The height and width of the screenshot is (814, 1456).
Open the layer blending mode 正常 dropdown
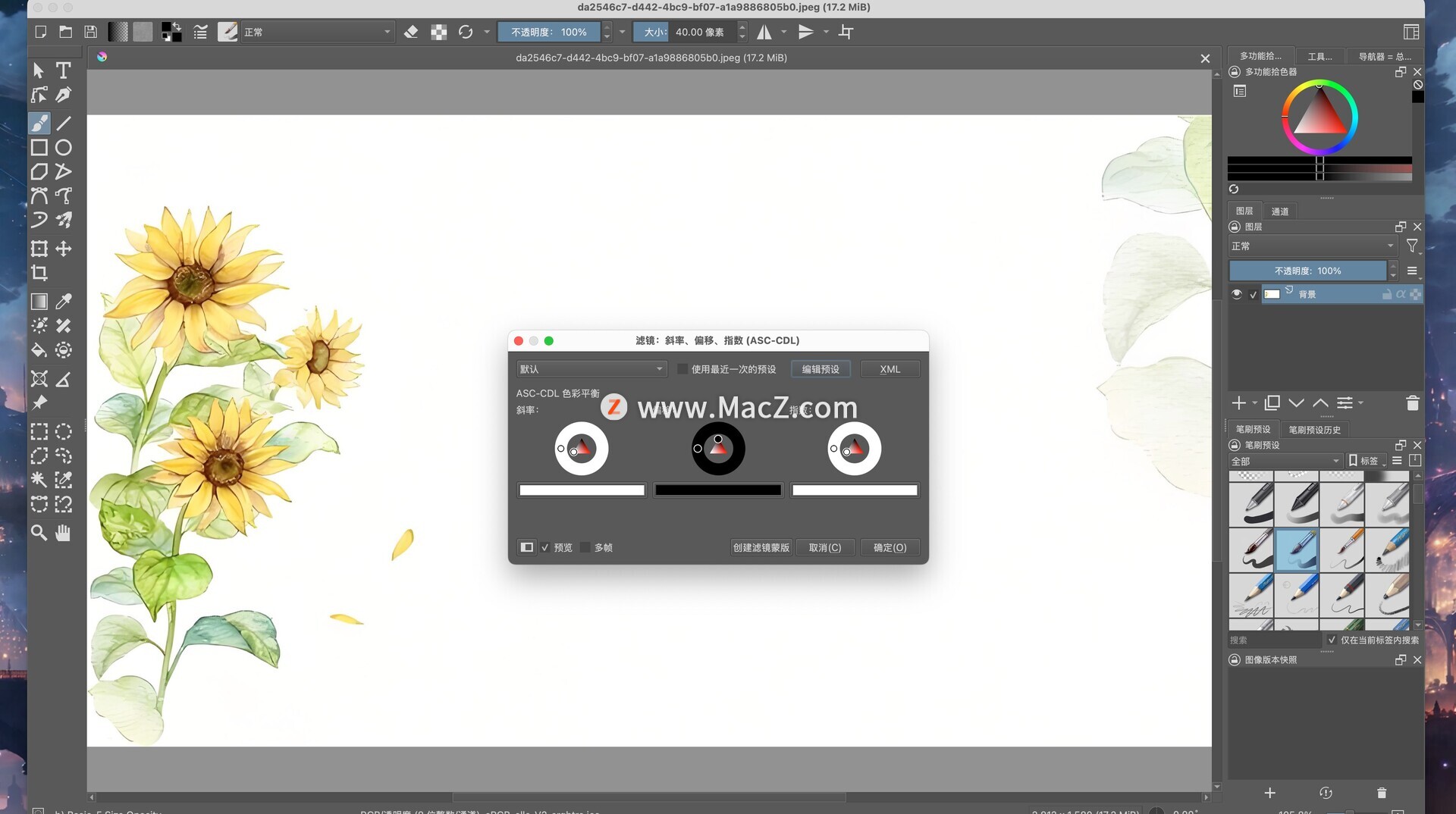1313,246
